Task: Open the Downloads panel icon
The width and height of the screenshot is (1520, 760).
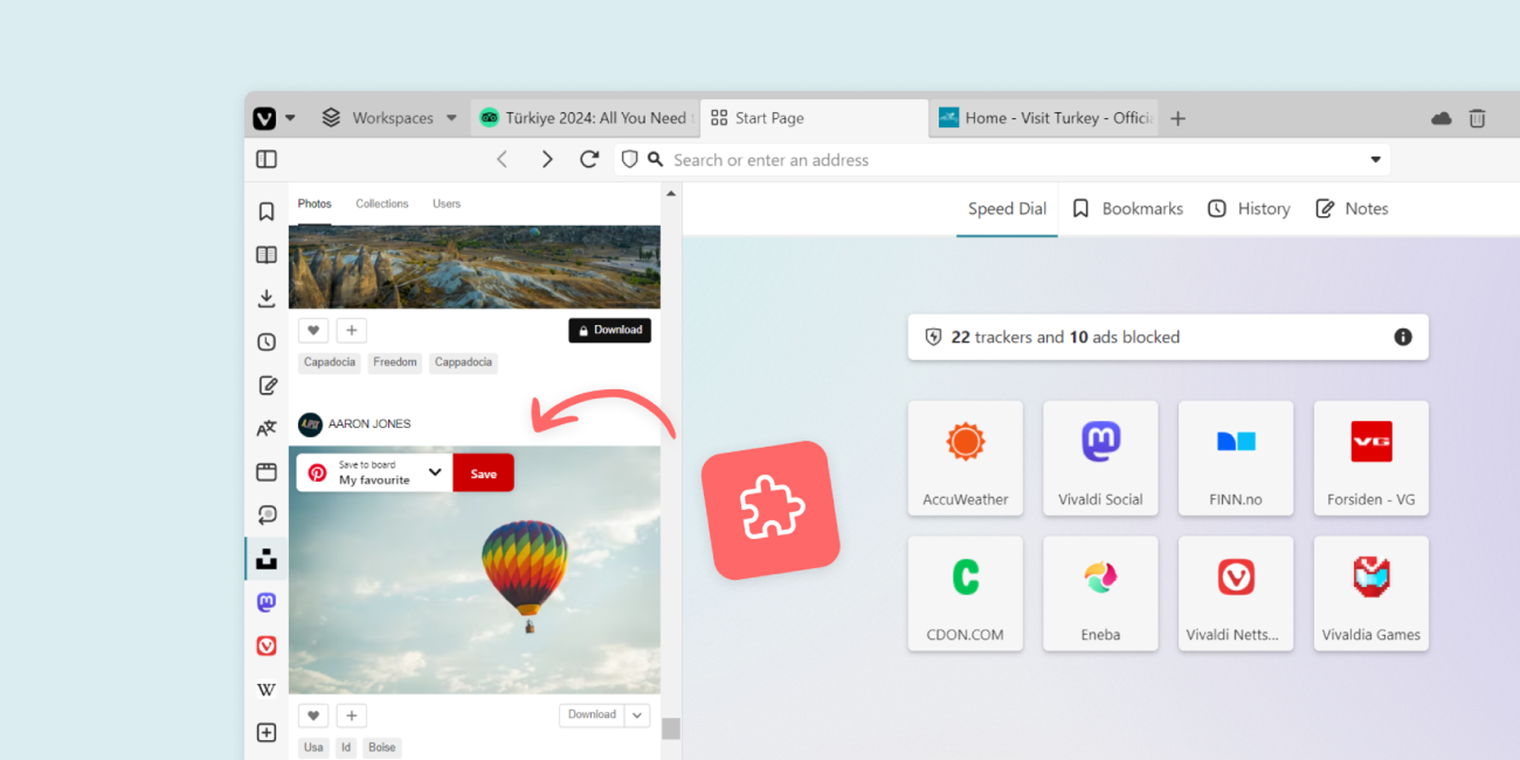Action: pyautogui.click(x=266, y=297)
